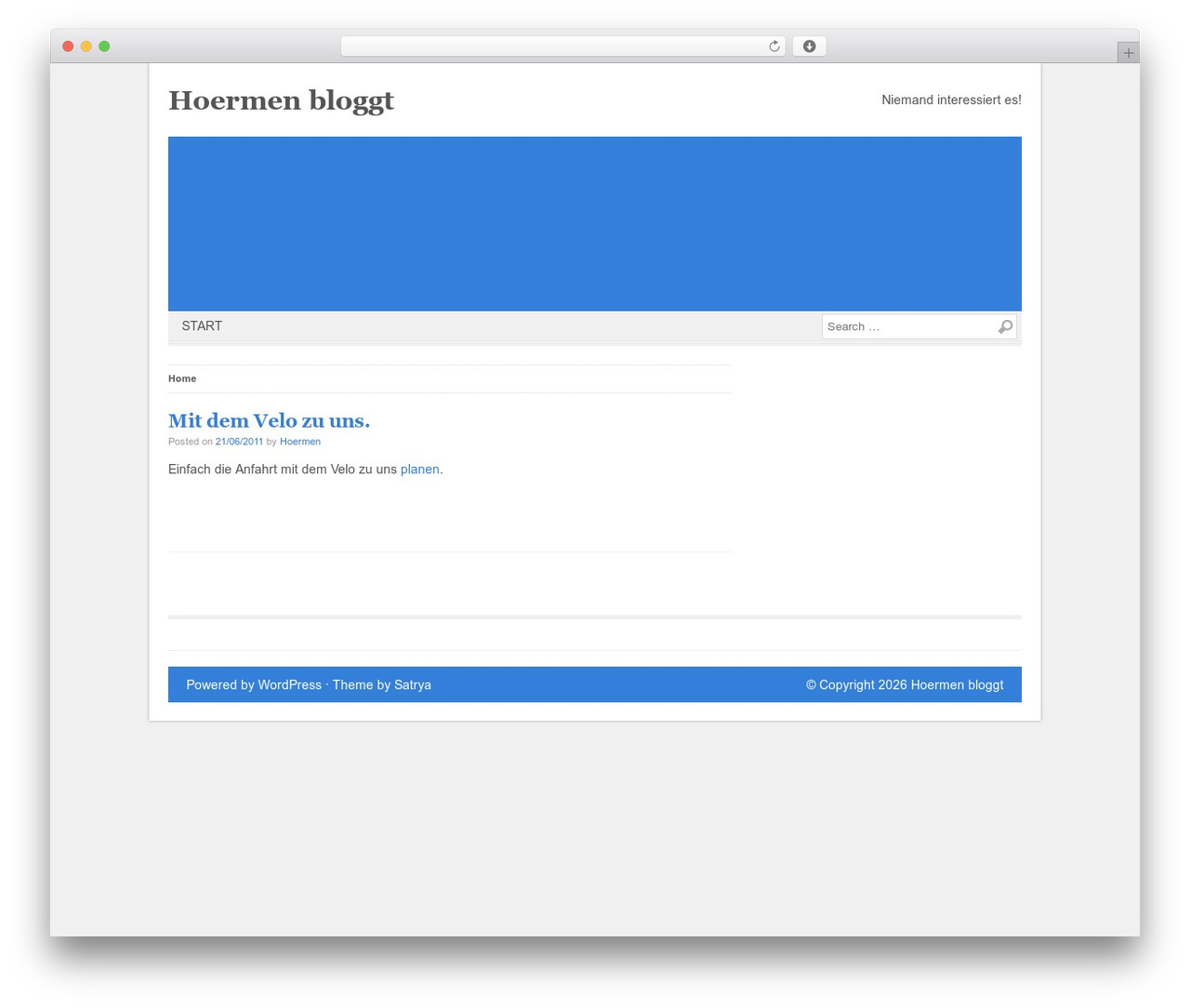Open the START menu item
Image resolution: width=1190 pixels, height=1008 pixels.
pos(202,326)
